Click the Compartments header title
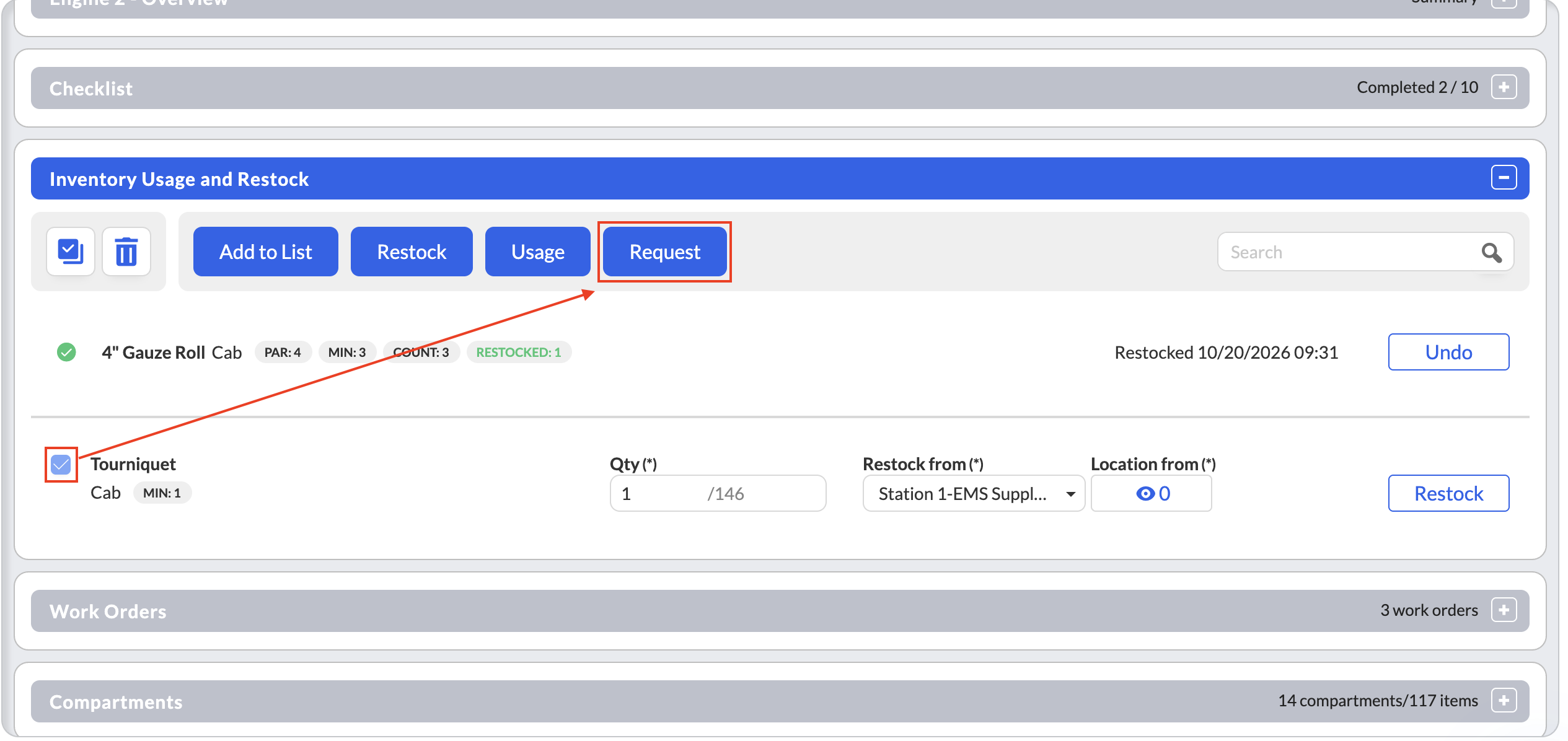This screenshot has height=741, width=1568. click(x=116, y=702)
